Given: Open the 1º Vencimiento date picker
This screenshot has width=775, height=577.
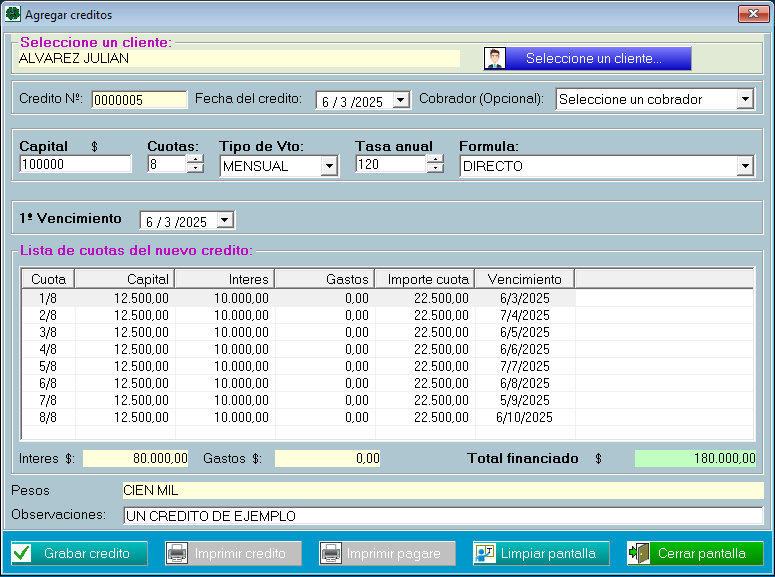Looking at the screenshot, I should coord(225,220).
